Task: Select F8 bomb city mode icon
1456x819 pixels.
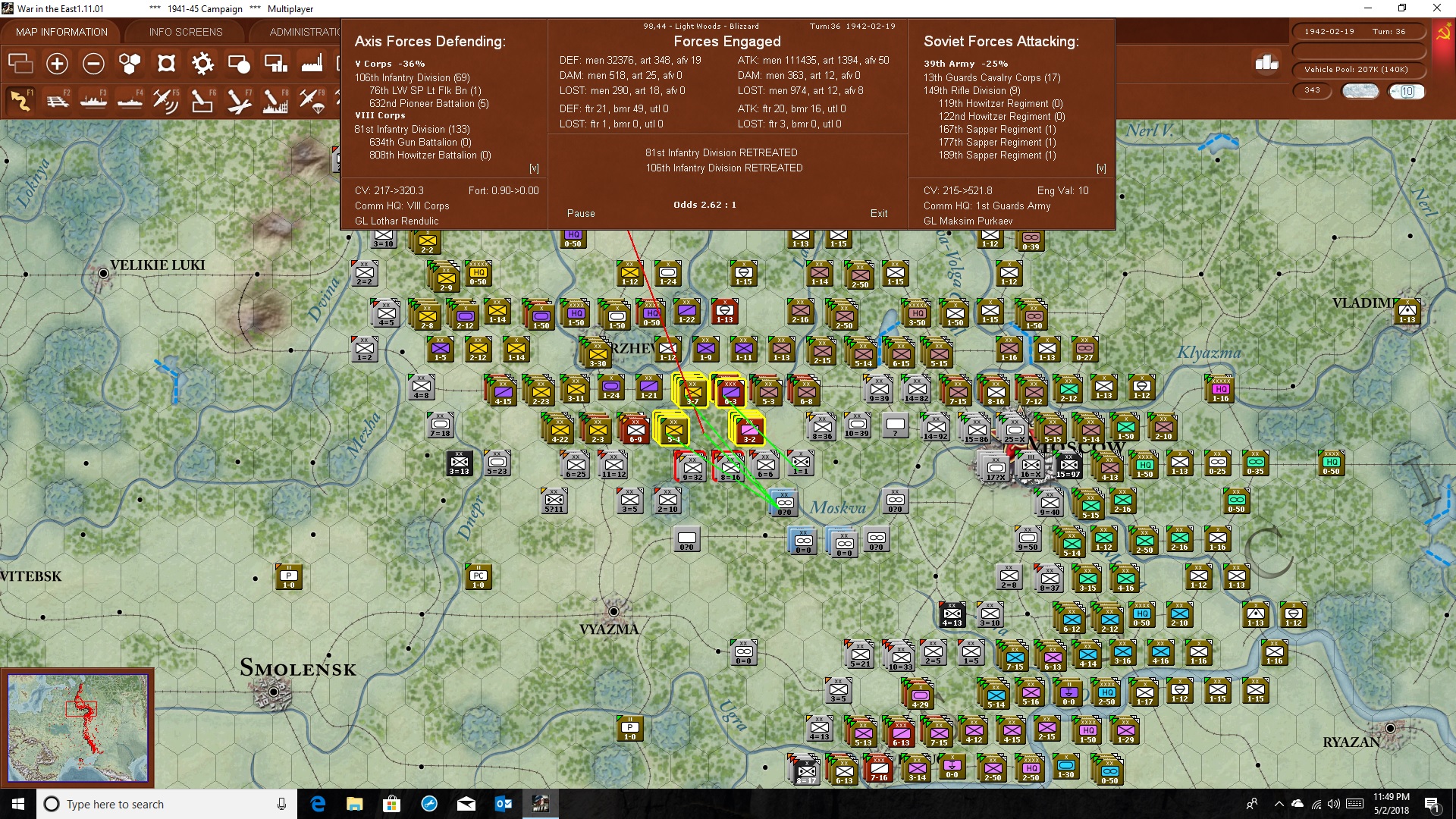Action: click(275, 101)
